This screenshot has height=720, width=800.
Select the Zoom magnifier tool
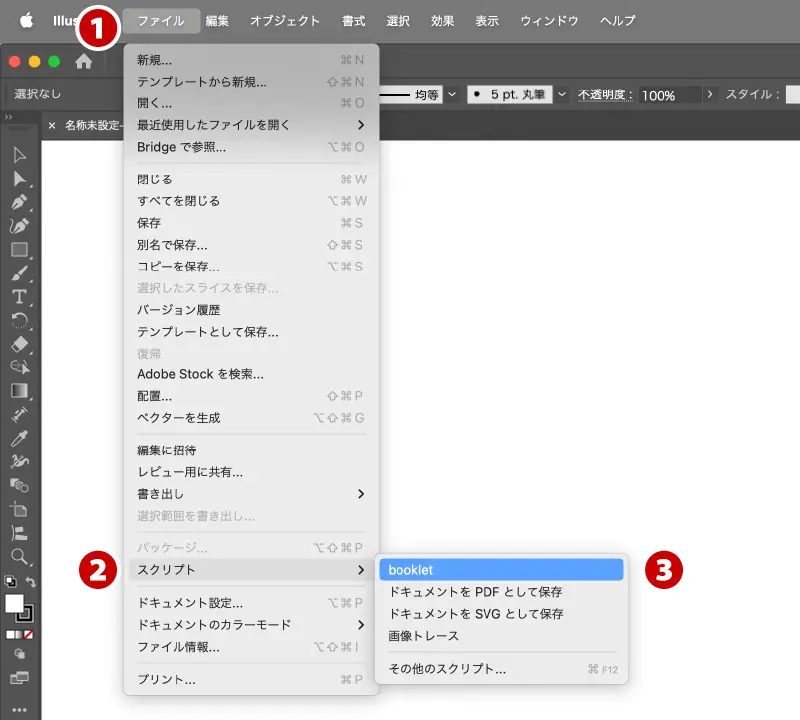point(19,556)
